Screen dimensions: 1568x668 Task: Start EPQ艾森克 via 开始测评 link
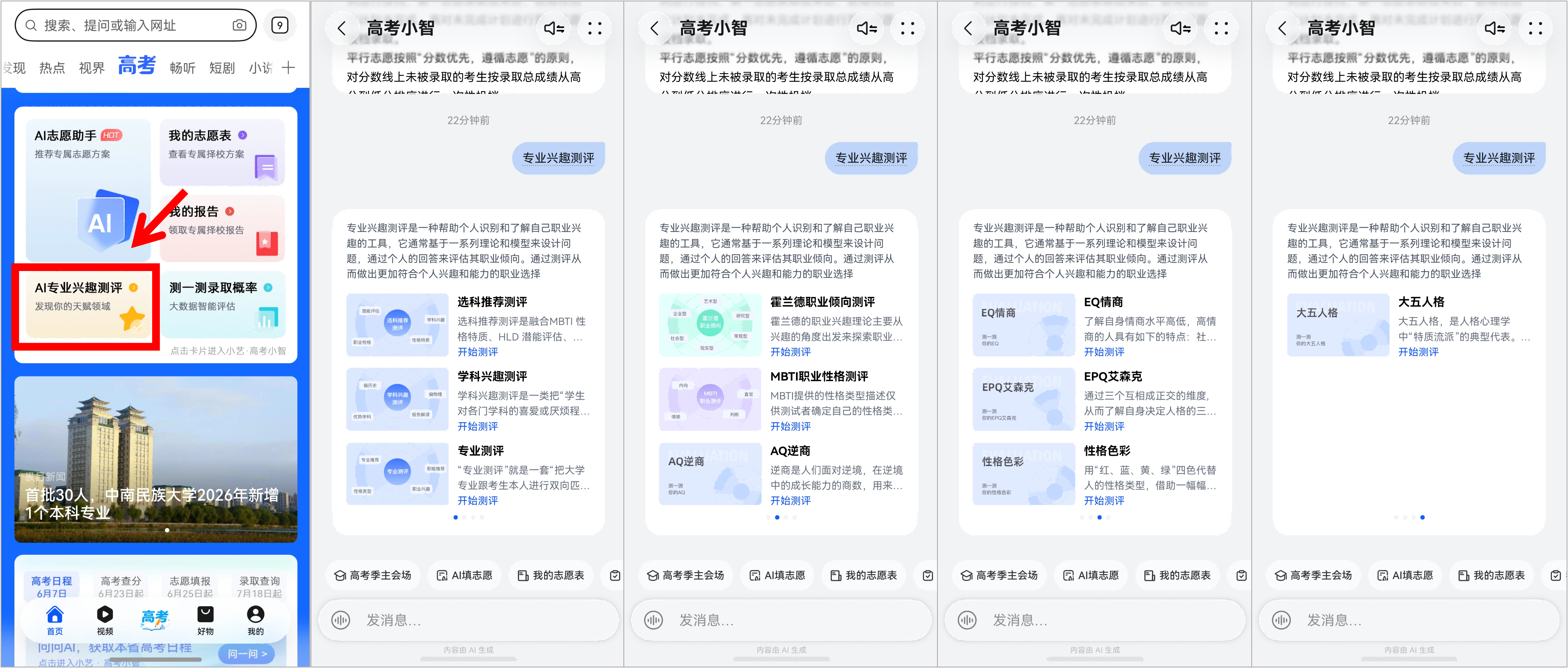(1104, 426)
